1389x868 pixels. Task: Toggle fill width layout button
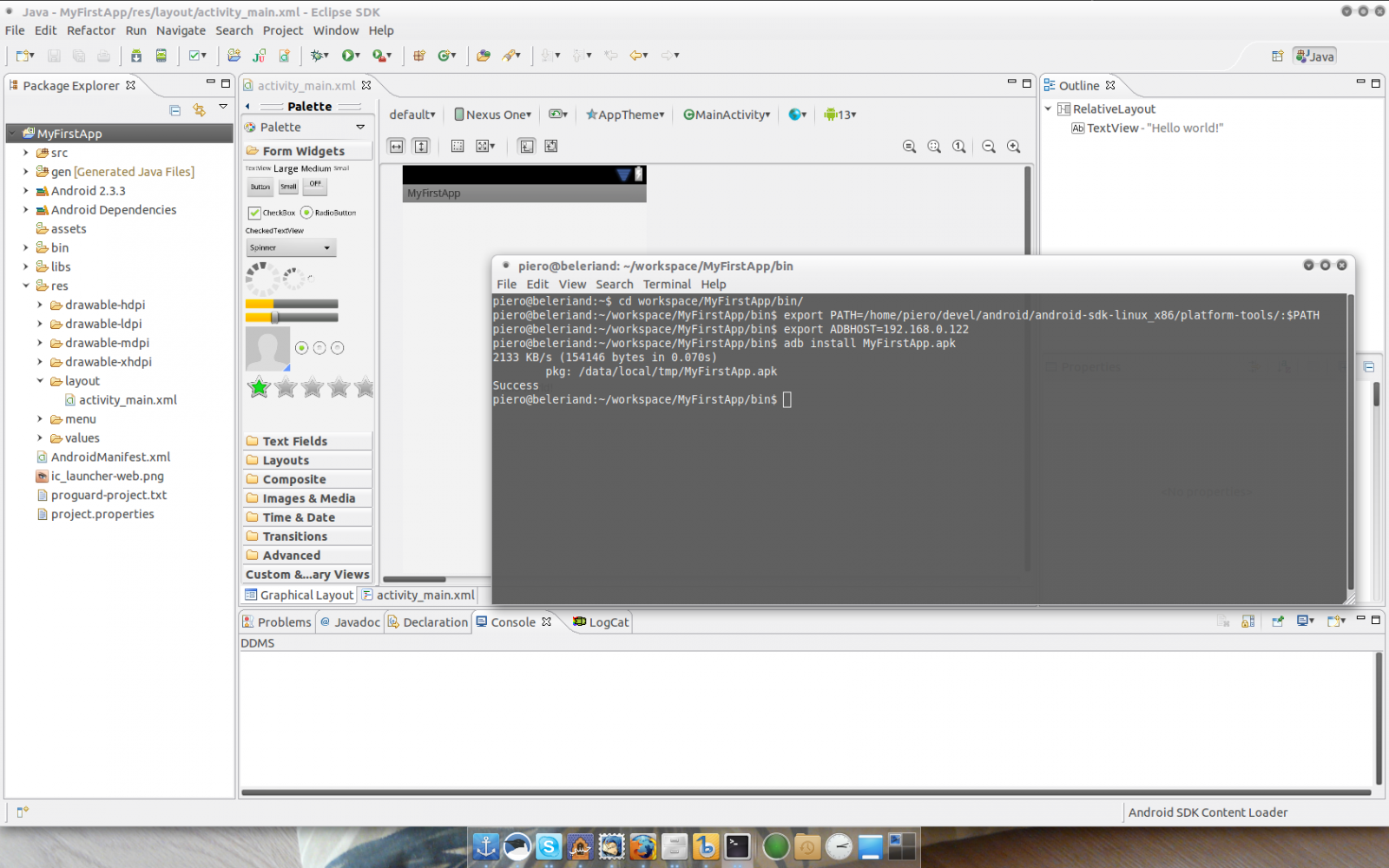pos(397,147)
